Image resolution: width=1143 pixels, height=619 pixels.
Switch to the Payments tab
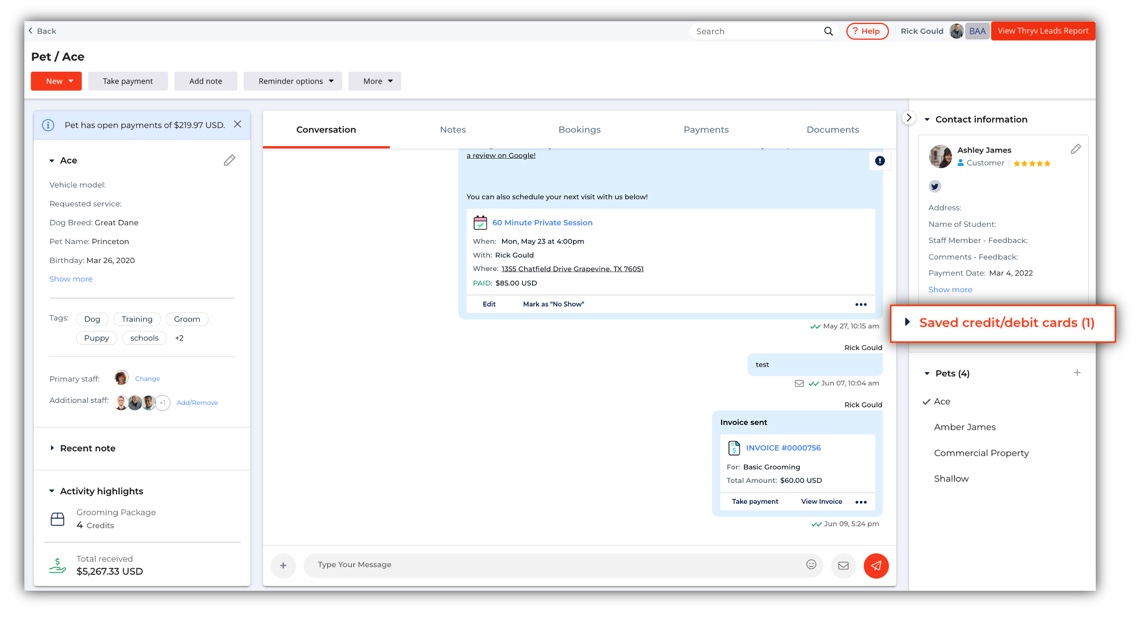(x=706, y=130)
